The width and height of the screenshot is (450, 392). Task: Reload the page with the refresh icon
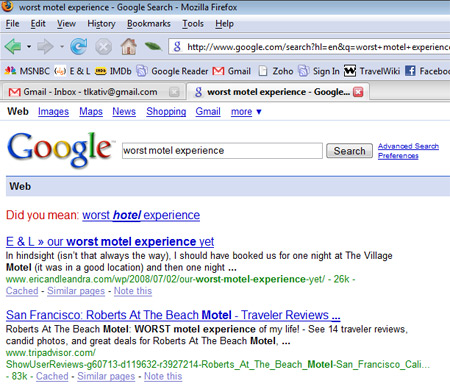79,46
